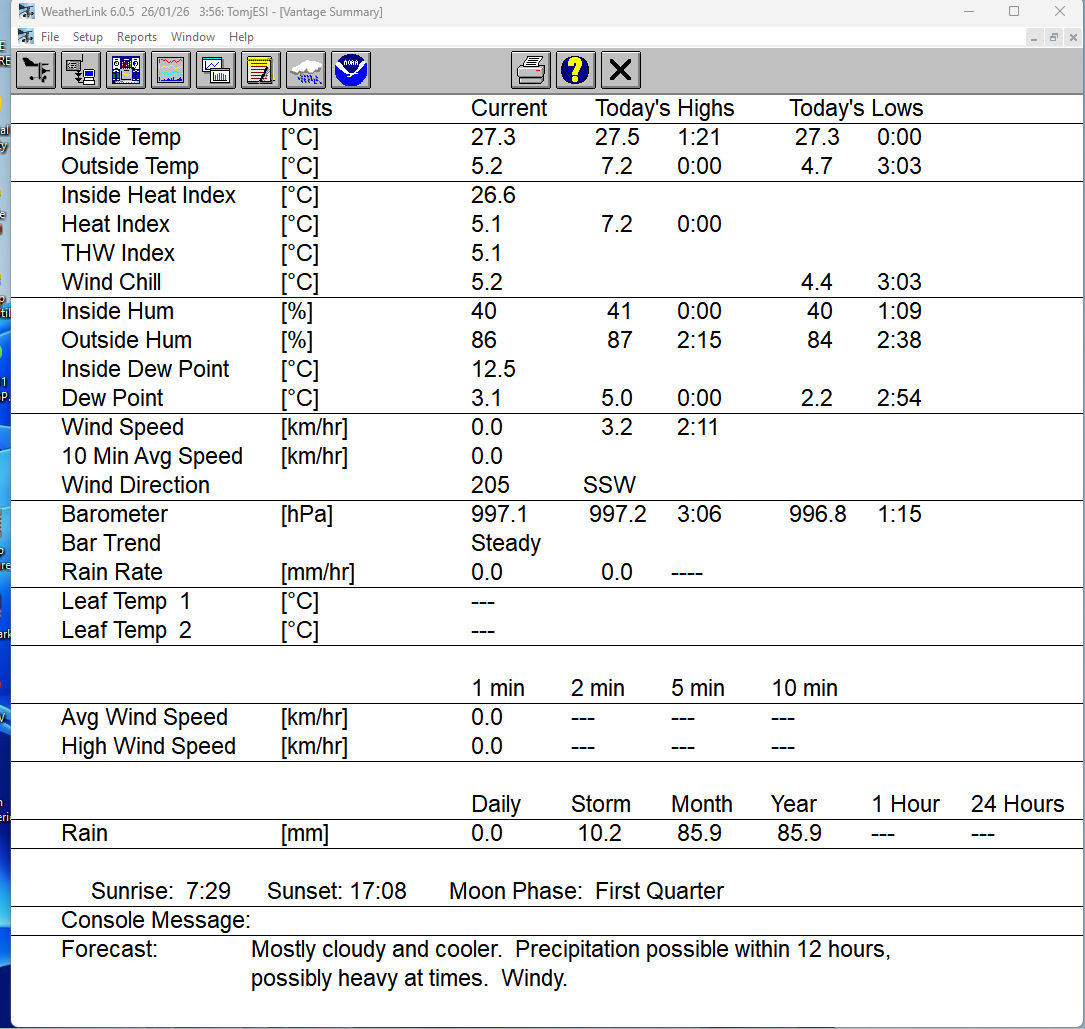
Task: Open the File menu
Action: click(50, 37)
